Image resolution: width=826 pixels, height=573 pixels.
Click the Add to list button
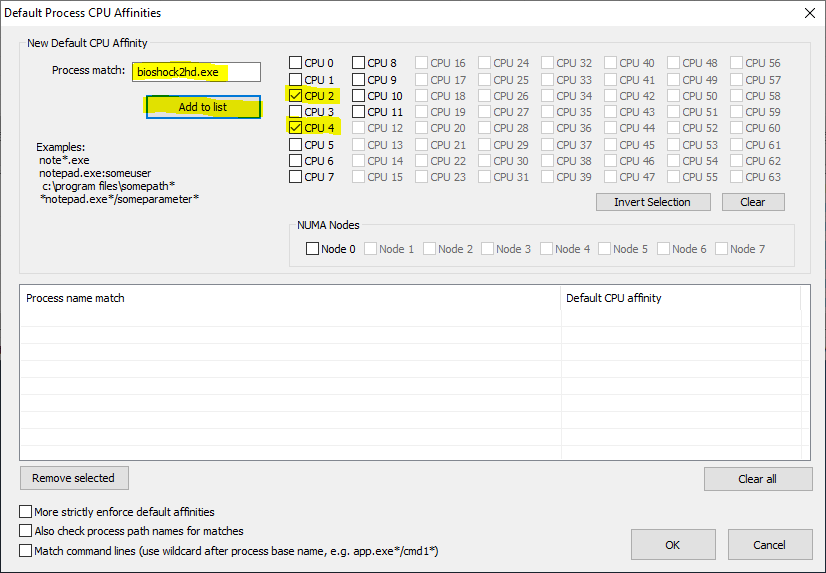[203, 107]
